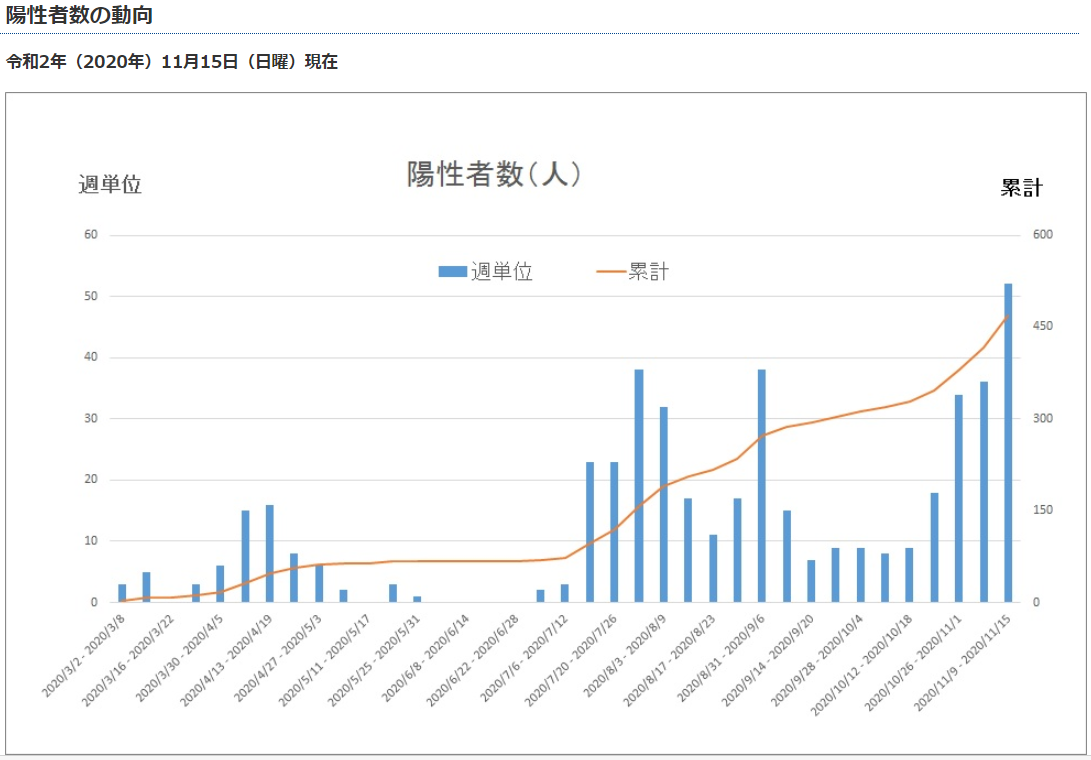
Task: Click the legend text 累計 beside the orange line
Action: point(648,271)
